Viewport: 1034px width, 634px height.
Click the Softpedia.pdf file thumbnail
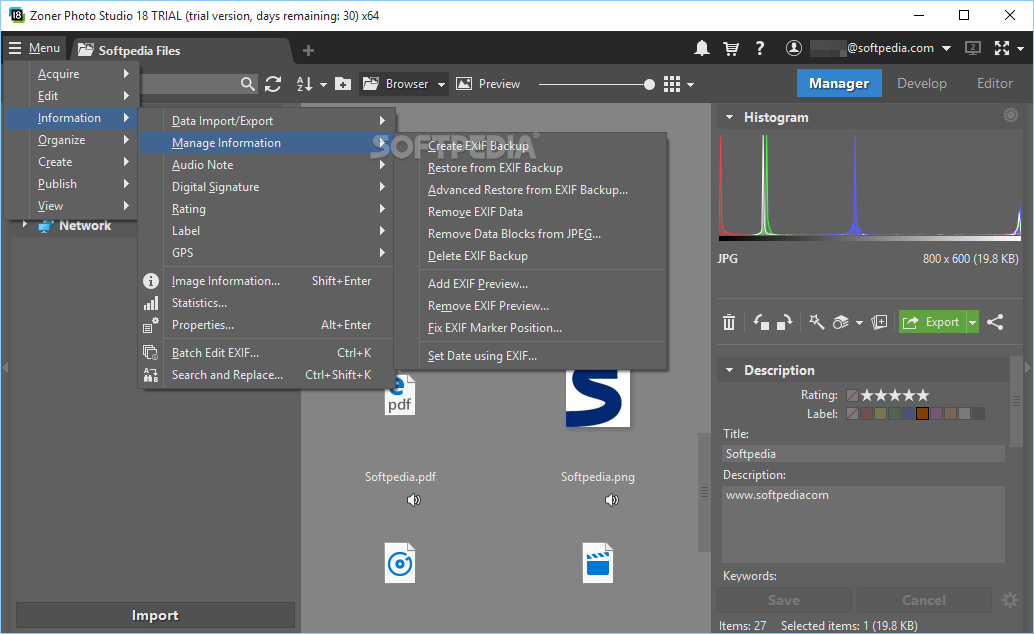(400, 395)
